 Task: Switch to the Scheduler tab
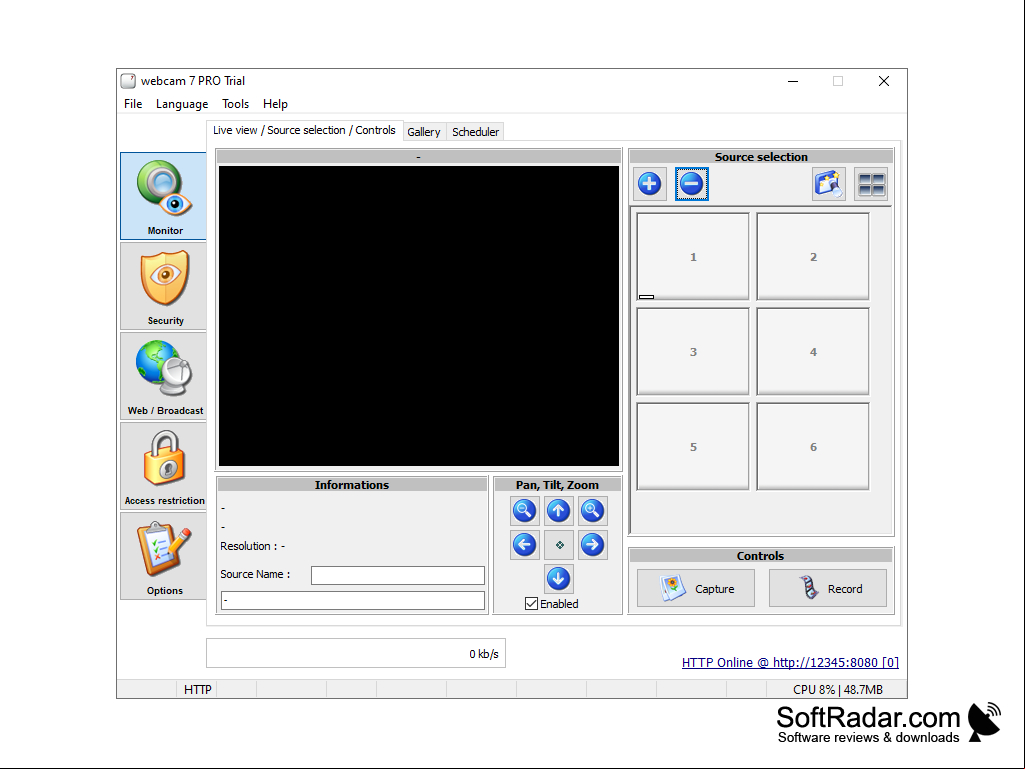475,131
